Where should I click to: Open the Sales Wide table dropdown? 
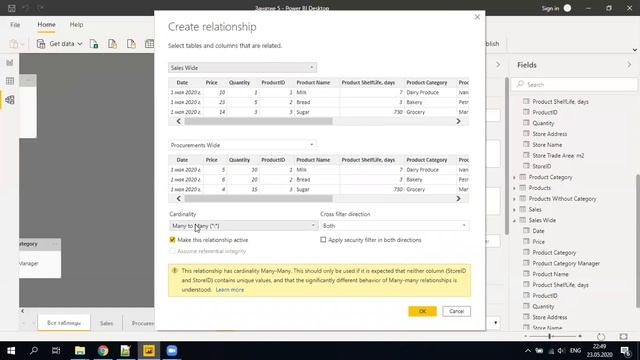click(242, 67)
